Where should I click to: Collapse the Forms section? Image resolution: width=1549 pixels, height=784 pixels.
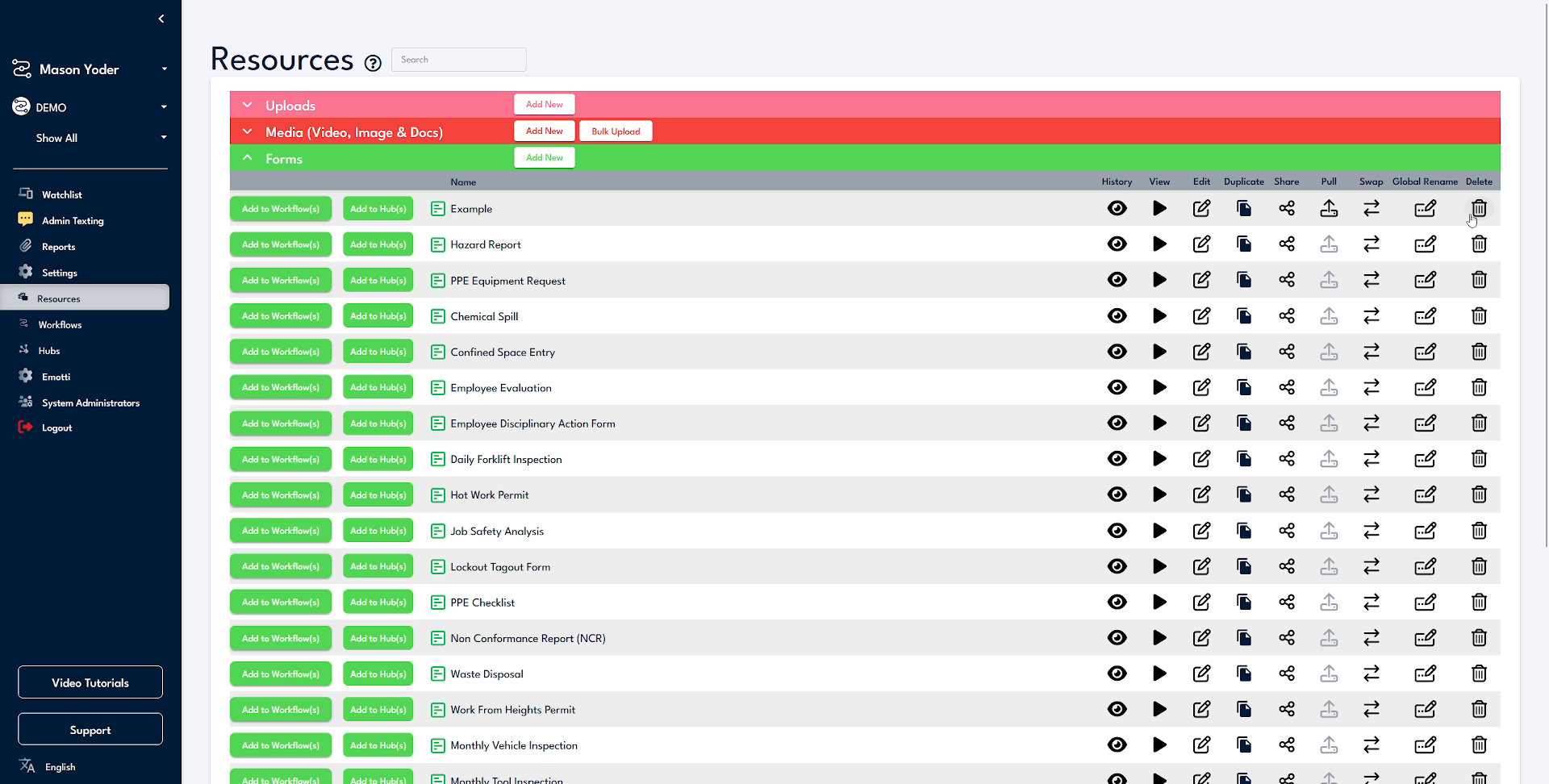(x=247, y=157)
